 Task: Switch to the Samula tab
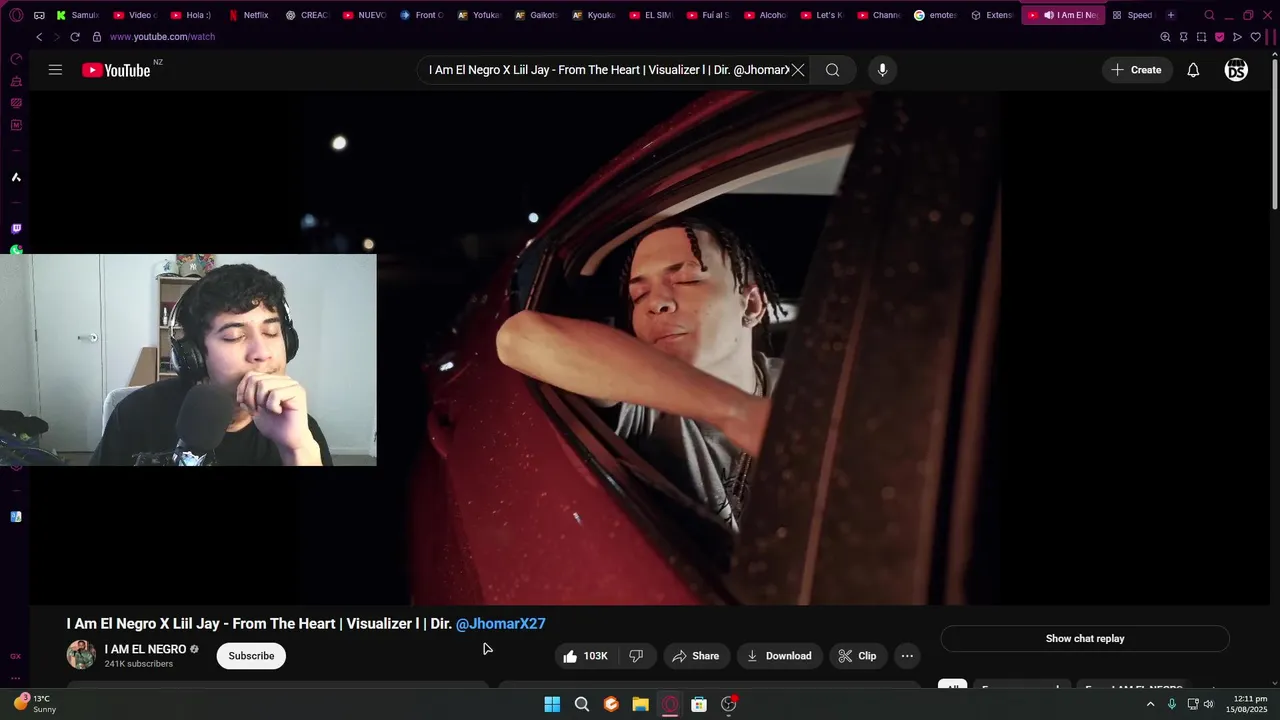pyautogui.click(x=78, y=15)
